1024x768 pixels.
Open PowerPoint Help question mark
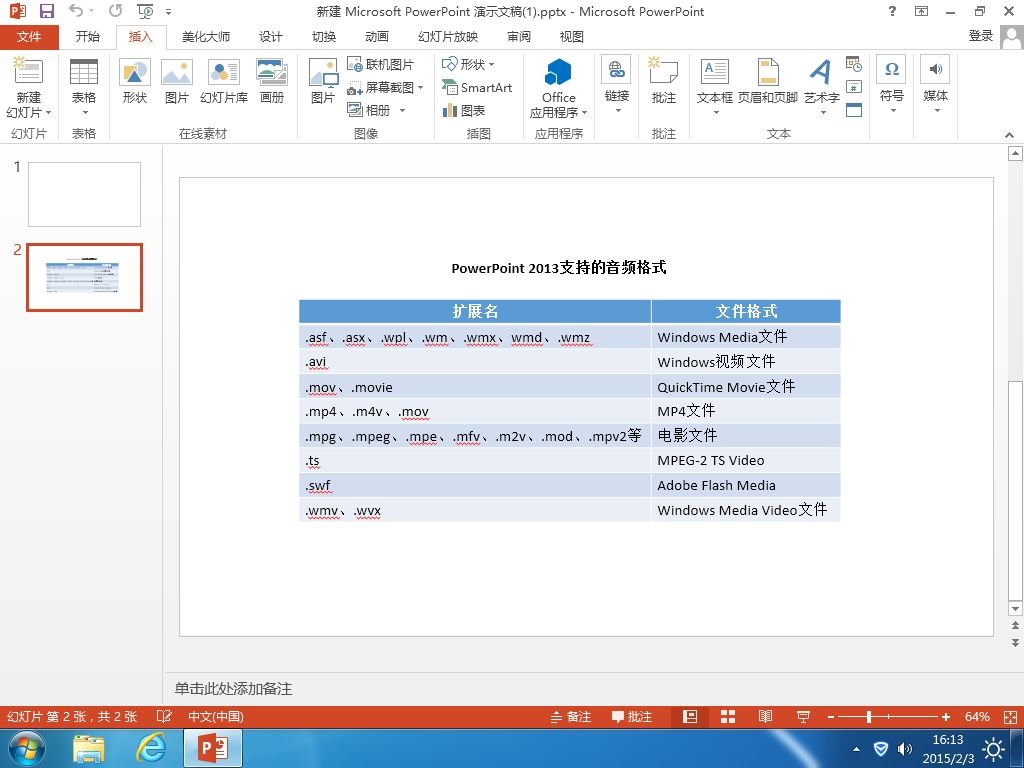[x=892, y=11]
